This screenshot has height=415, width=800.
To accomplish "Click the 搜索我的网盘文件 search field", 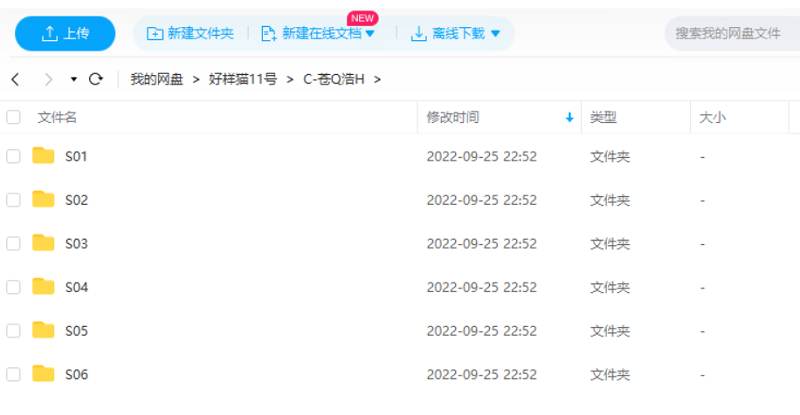I will (732, 34).
